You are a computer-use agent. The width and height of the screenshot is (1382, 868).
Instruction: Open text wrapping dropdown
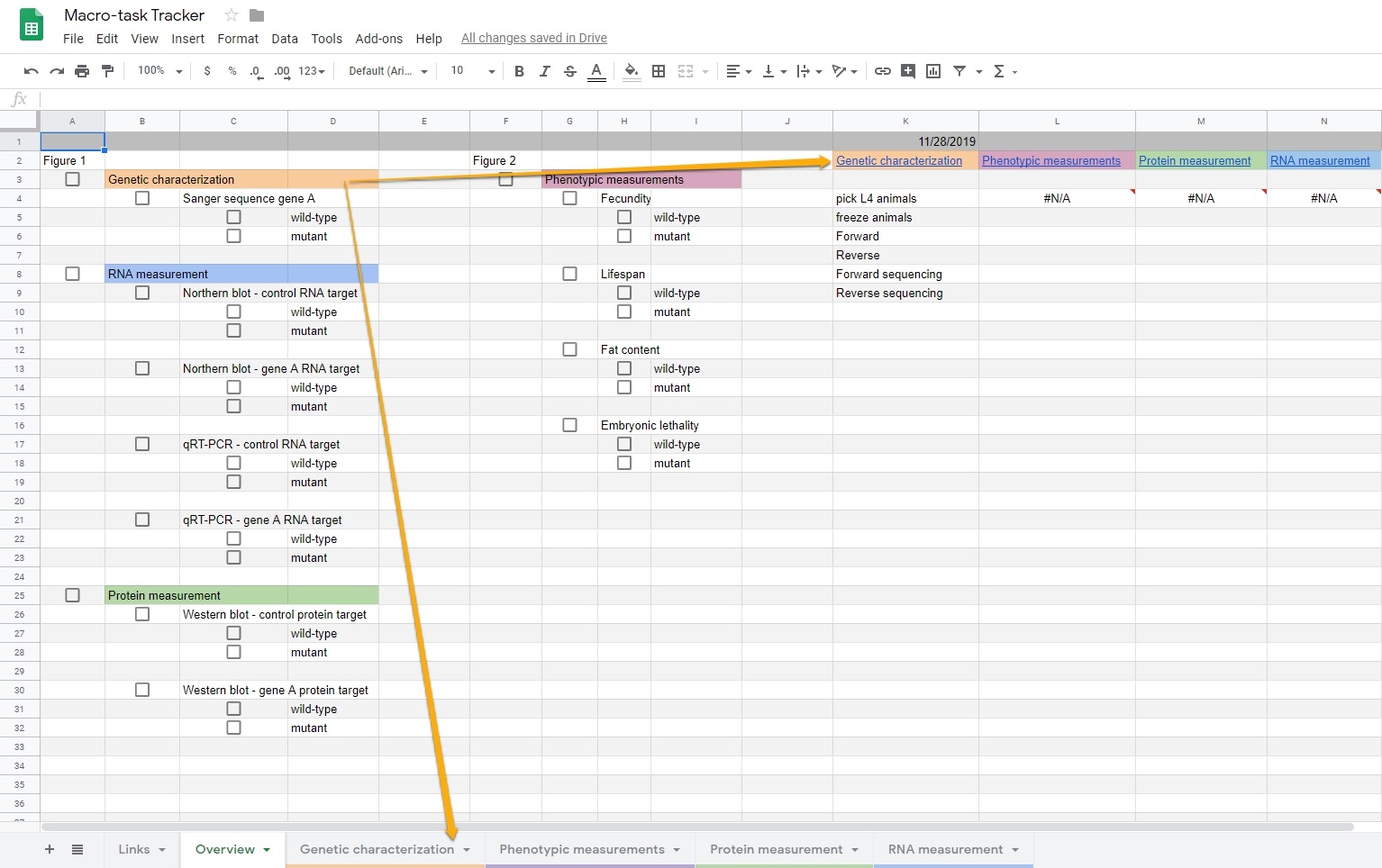point(809,71)
